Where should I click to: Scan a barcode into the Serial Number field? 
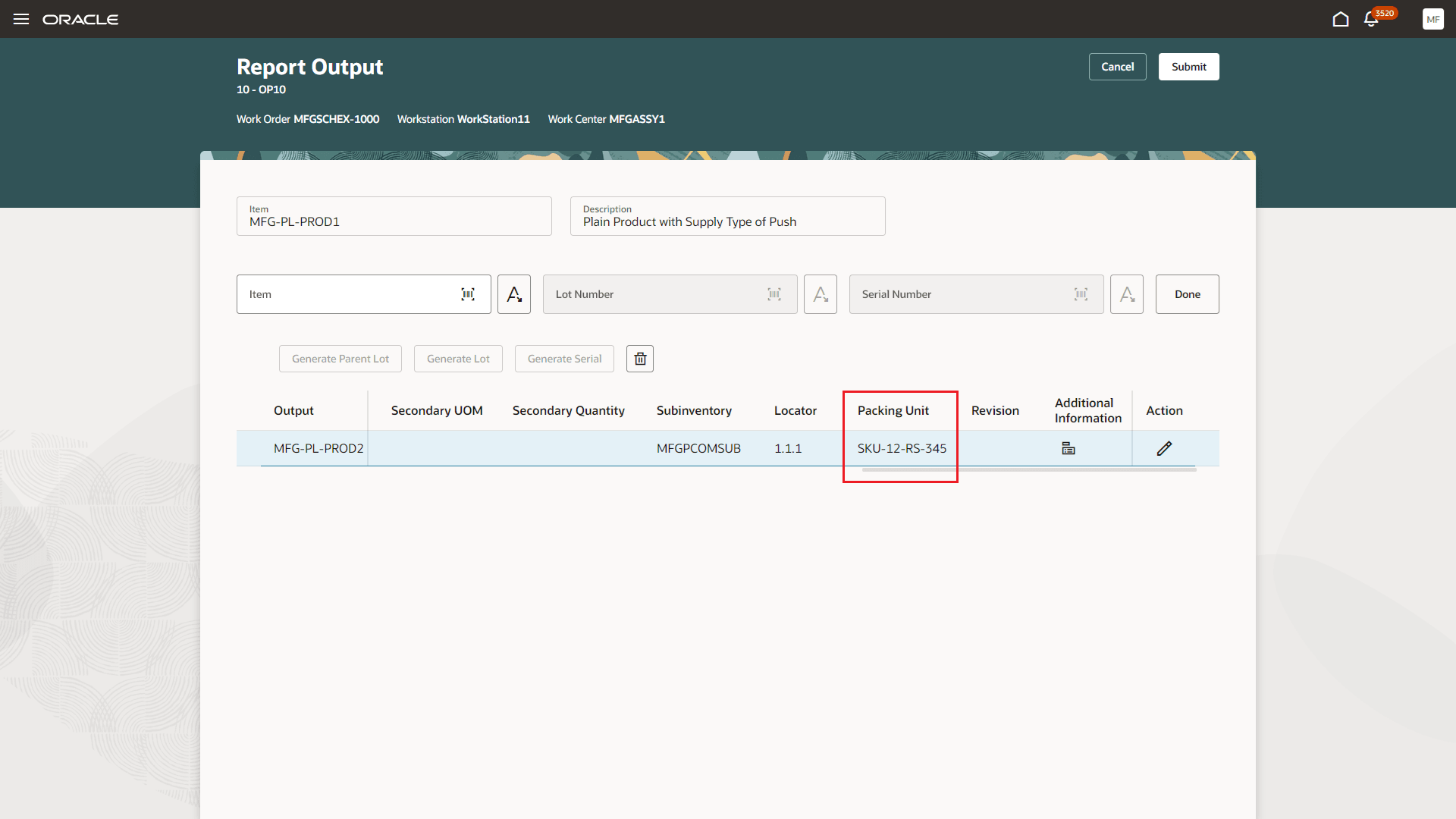pos(1081,294)
